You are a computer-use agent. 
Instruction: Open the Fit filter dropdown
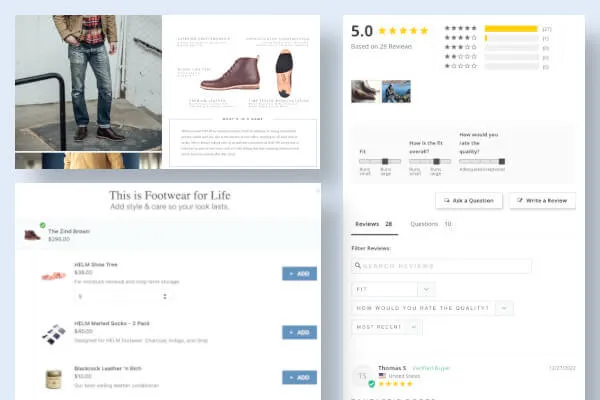tap(393, 290)
